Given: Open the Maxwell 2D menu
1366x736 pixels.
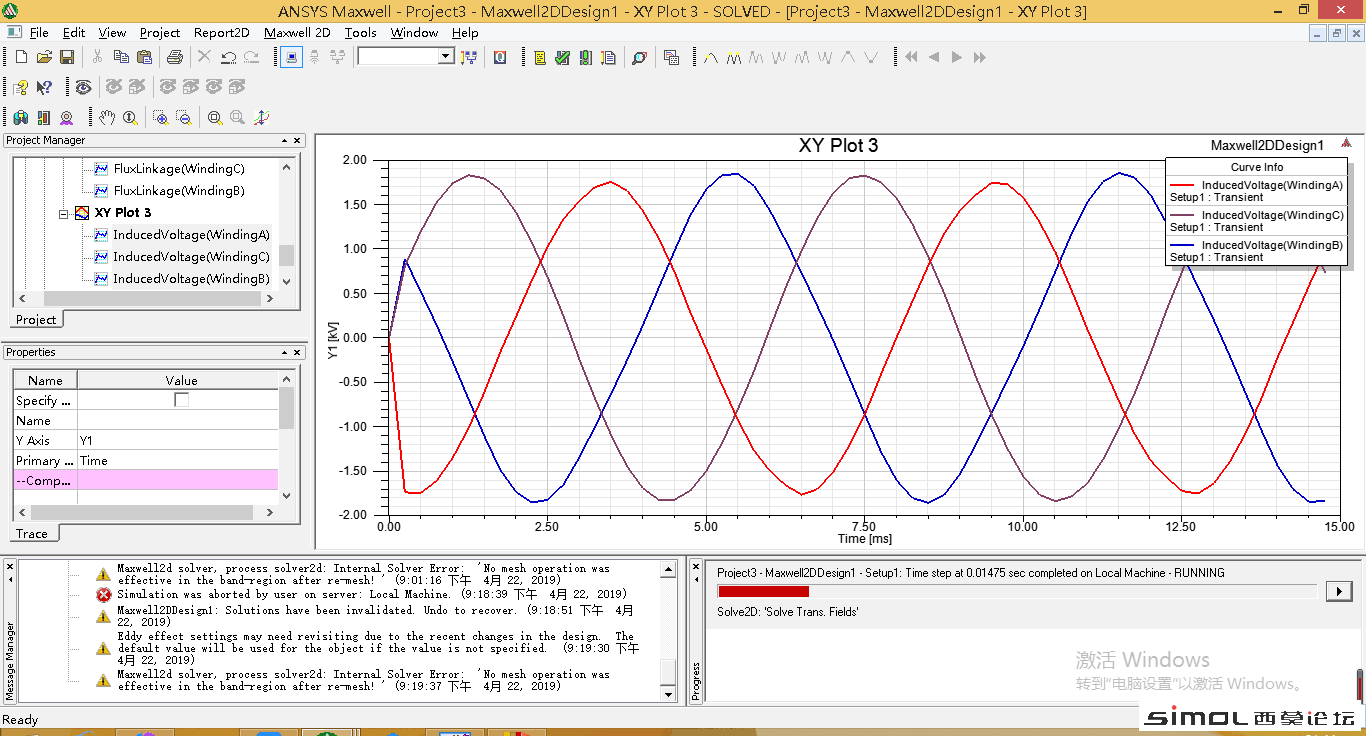Looking at the screenshot, I should coord(297,32).
